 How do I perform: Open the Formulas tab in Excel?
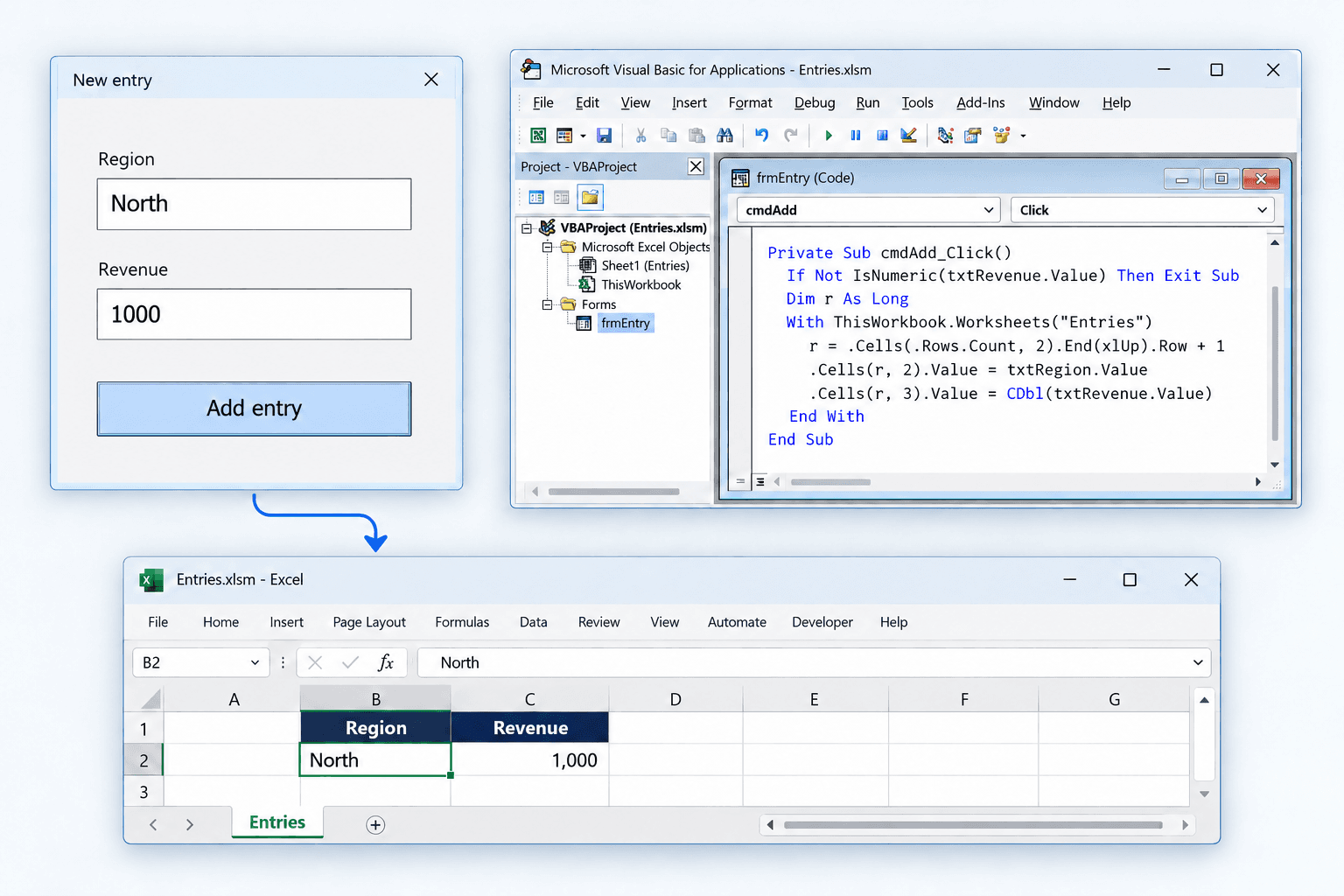[x=462, y=622]
